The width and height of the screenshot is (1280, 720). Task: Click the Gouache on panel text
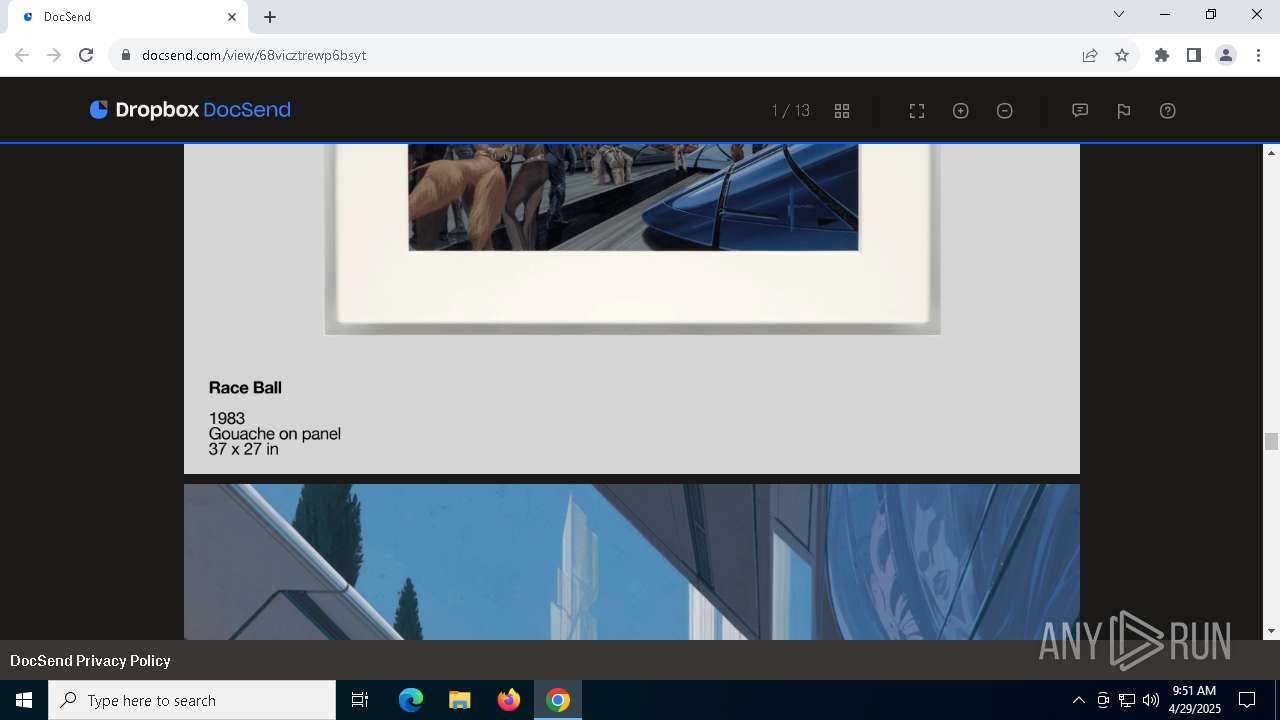275,434
